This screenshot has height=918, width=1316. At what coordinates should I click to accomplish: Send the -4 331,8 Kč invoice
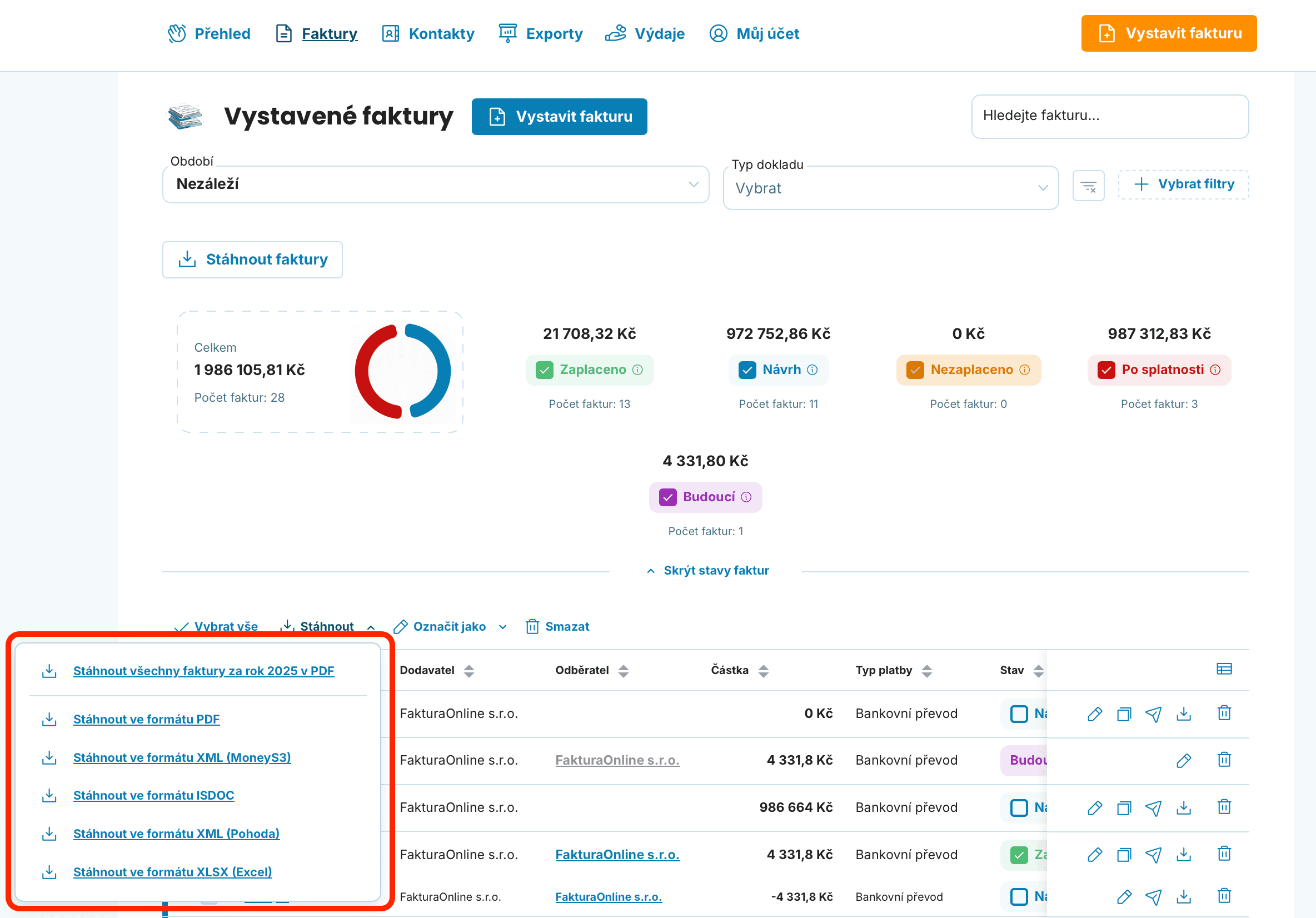pyautogui.click(x=1153, y=896)
